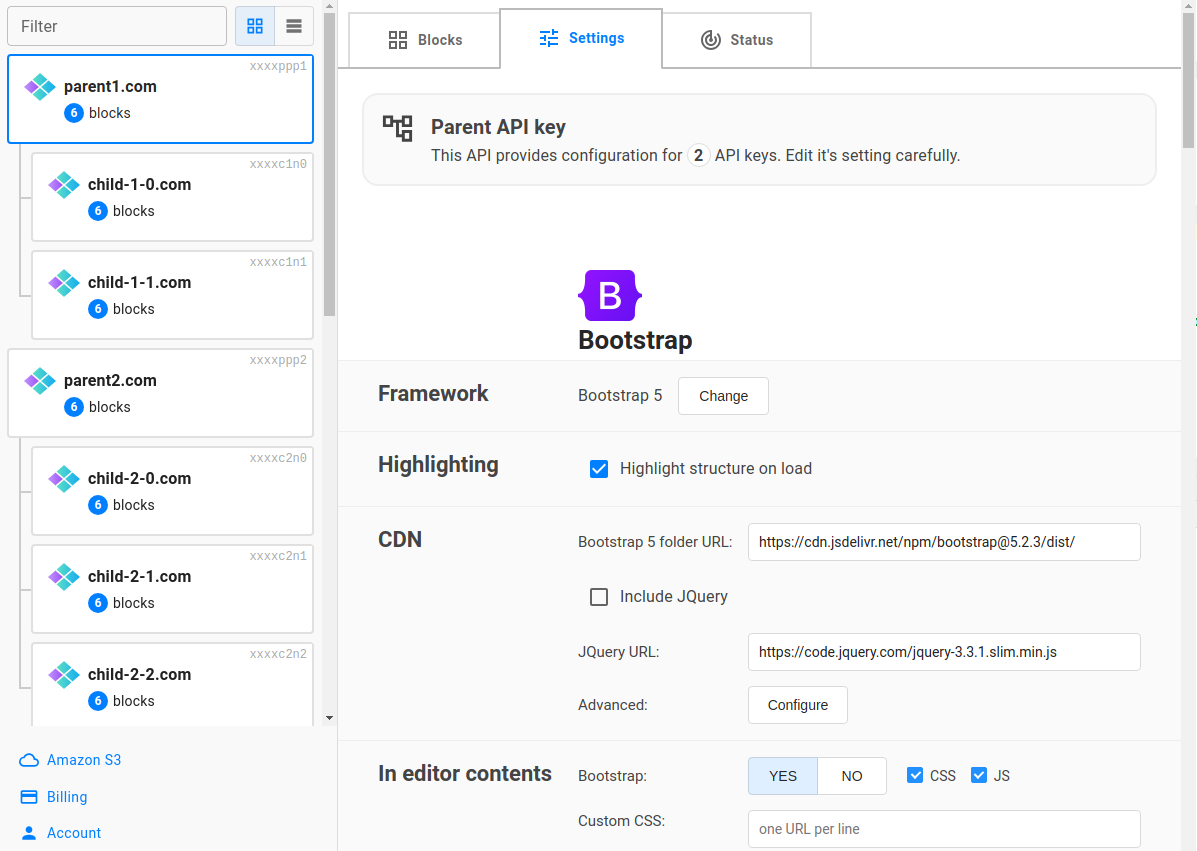Screen dimensions: 1197x851
Task: Open Amazon S3 via the cloud icon
Action: pos(29,760)
